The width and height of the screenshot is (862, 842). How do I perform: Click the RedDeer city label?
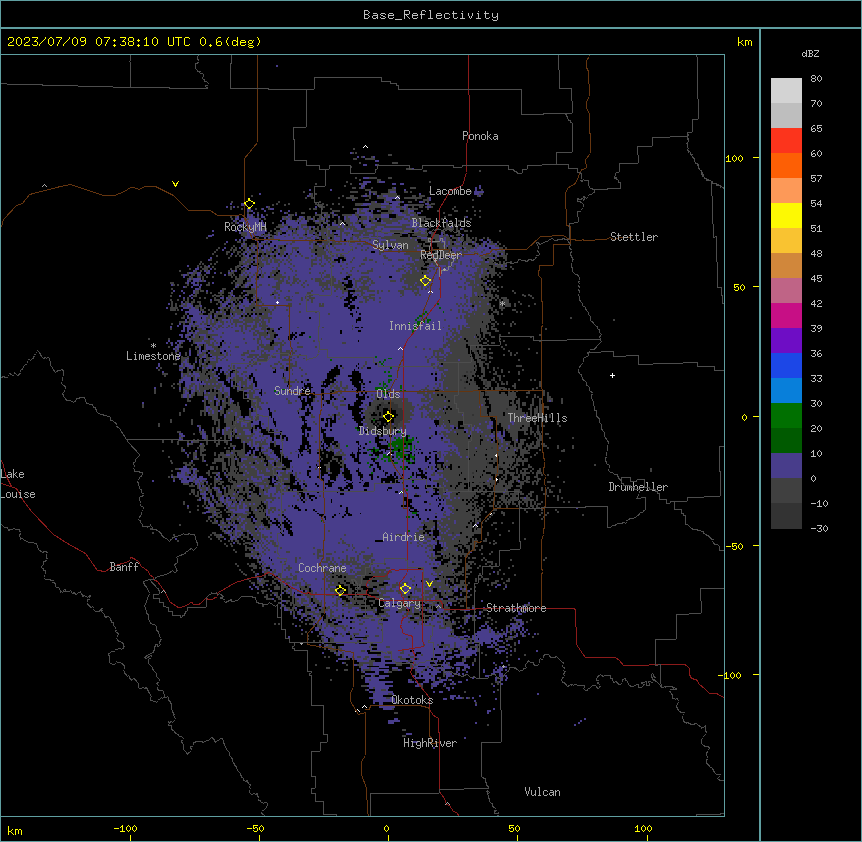(441, 255)
